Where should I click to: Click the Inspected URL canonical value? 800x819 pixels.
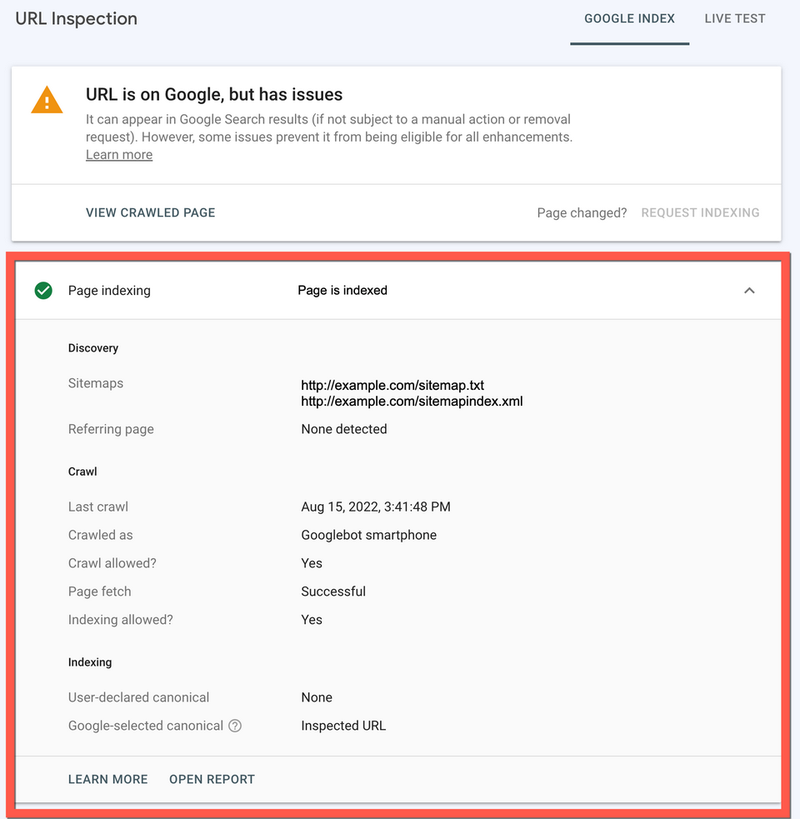coord(343,726)
